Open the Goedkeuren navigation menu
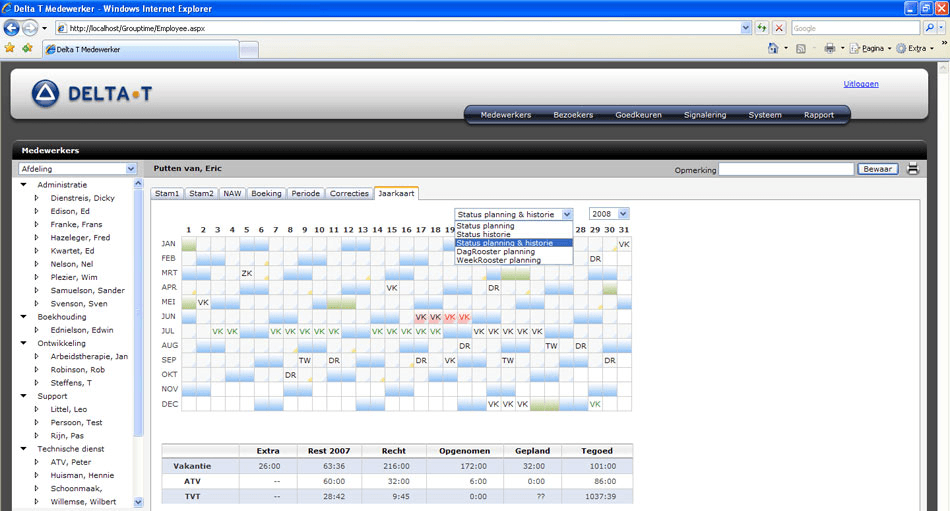950x511 pixels. tap(639, 115)
